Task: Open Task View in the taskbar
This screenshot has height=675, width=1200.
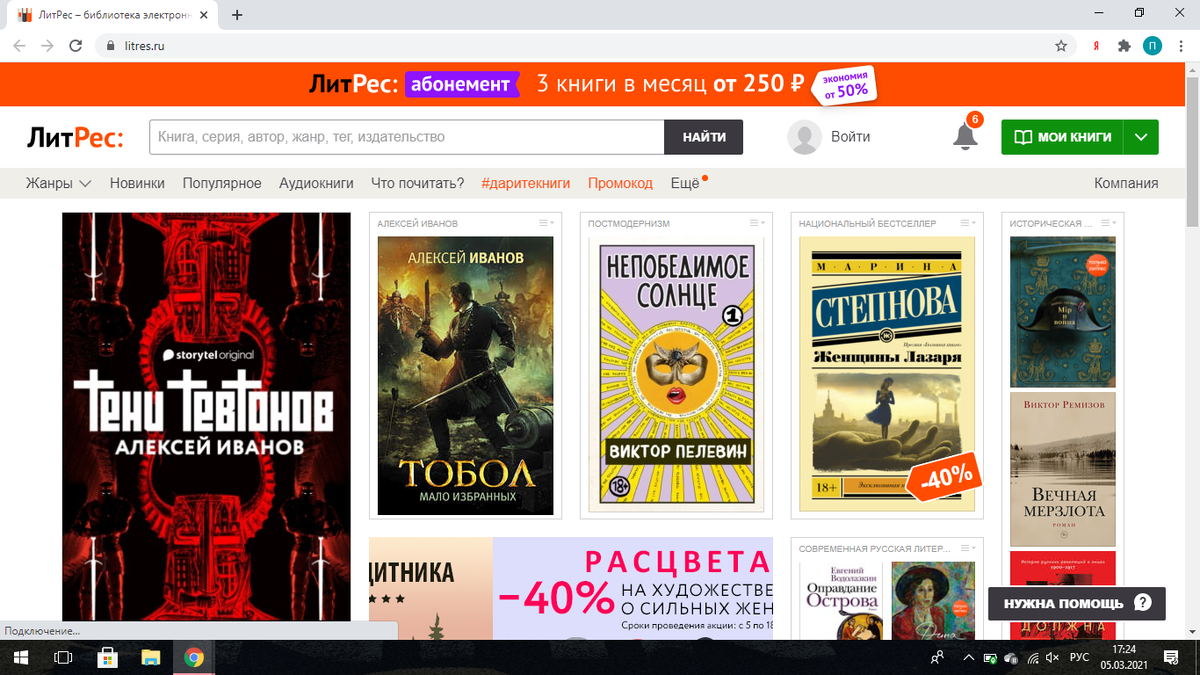Action: [x=63, y=657]
